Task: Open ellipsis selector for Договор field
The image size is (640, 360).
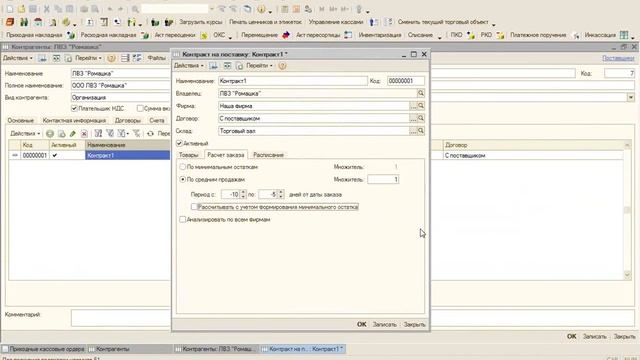Action: (413, 118)
